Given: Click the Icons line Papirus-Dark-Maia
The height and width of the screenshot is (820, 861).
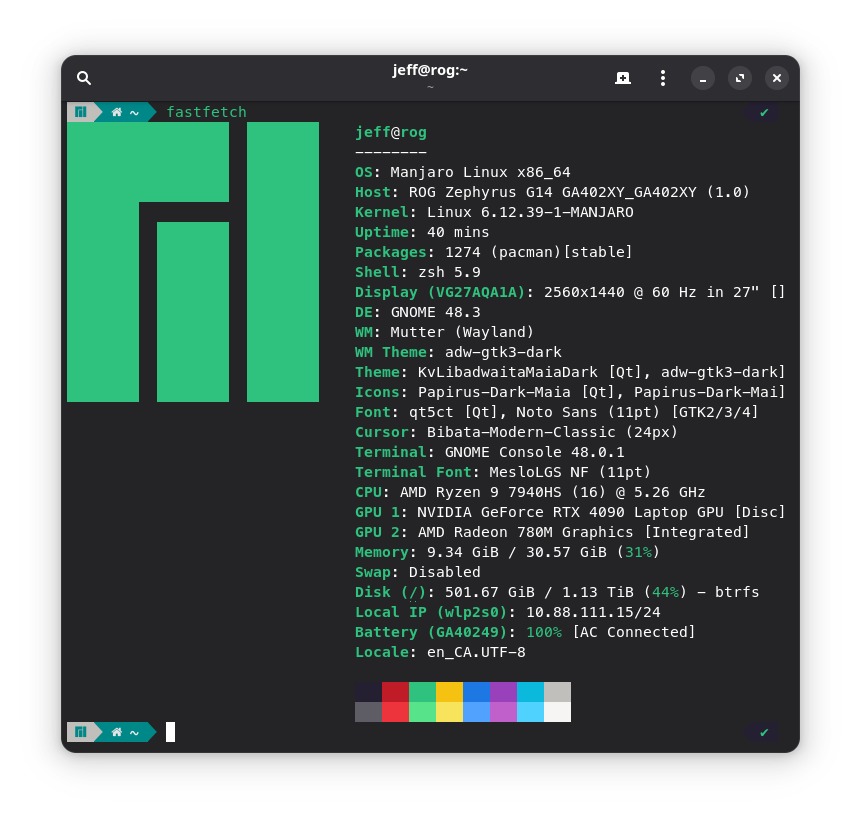Looking at the screenshot, I should [x=570, y=392].
